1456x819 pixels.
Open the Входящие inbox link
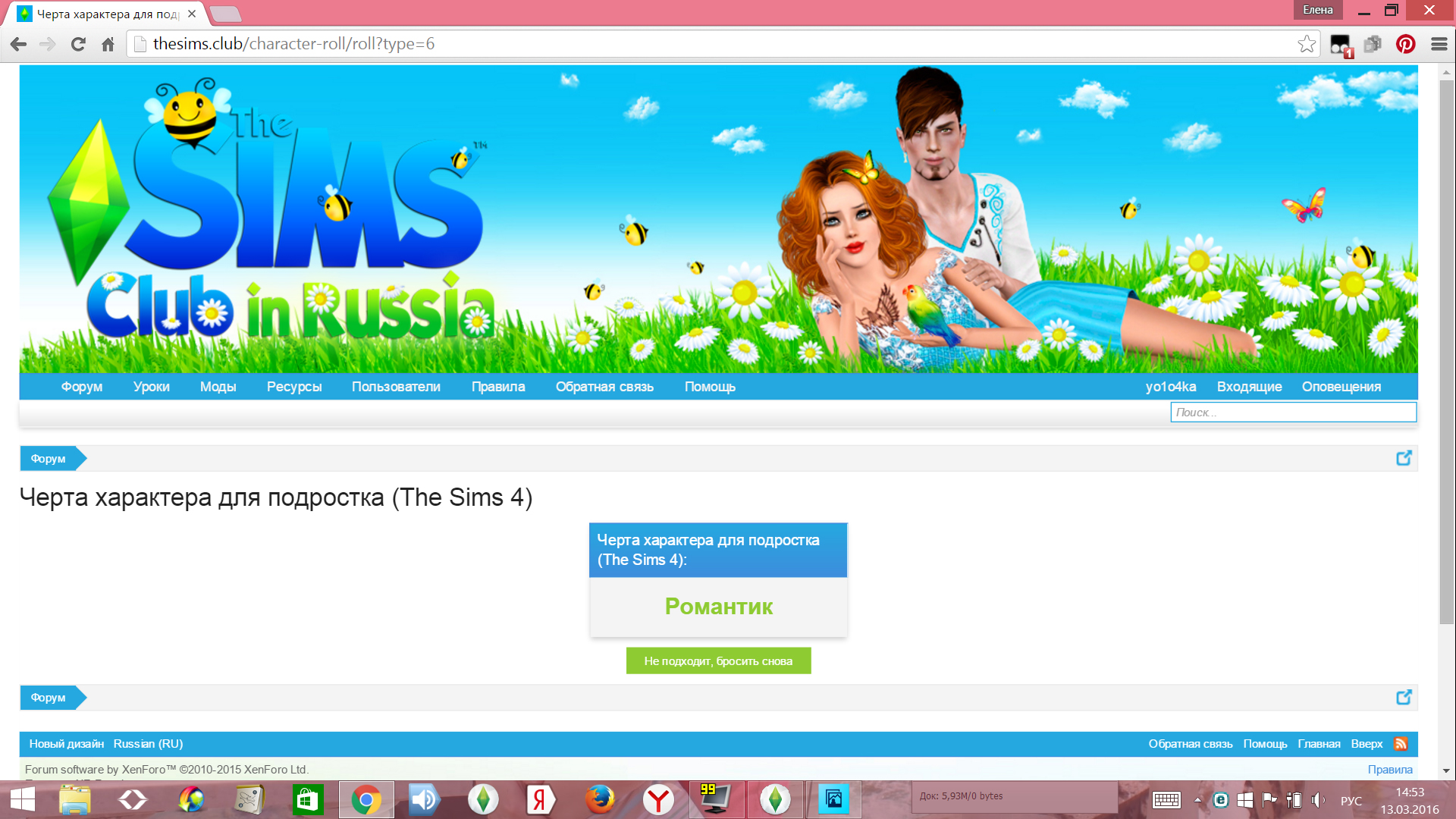point(1250,387)
